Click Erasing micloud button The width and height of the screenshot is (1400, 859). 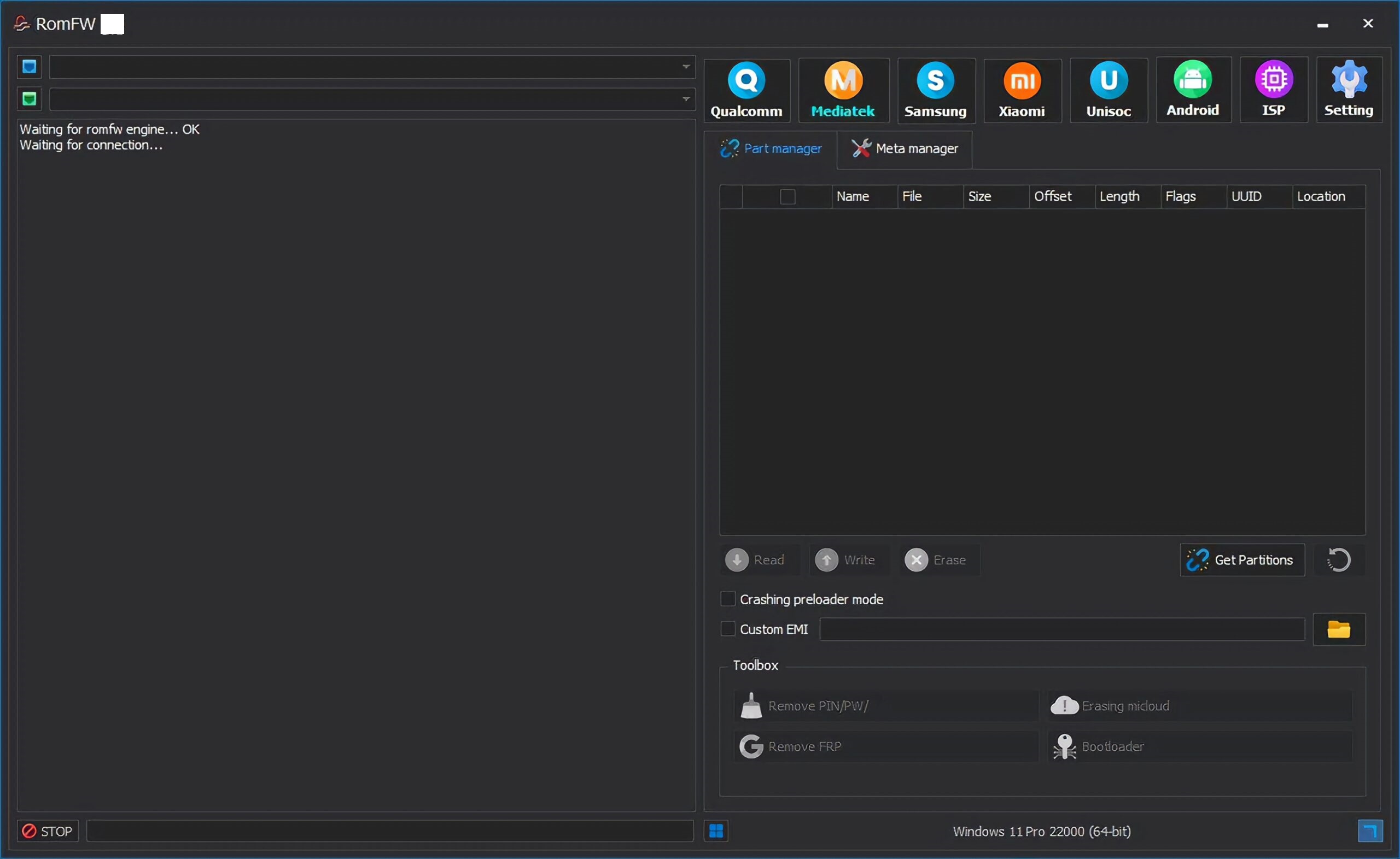1200,705
